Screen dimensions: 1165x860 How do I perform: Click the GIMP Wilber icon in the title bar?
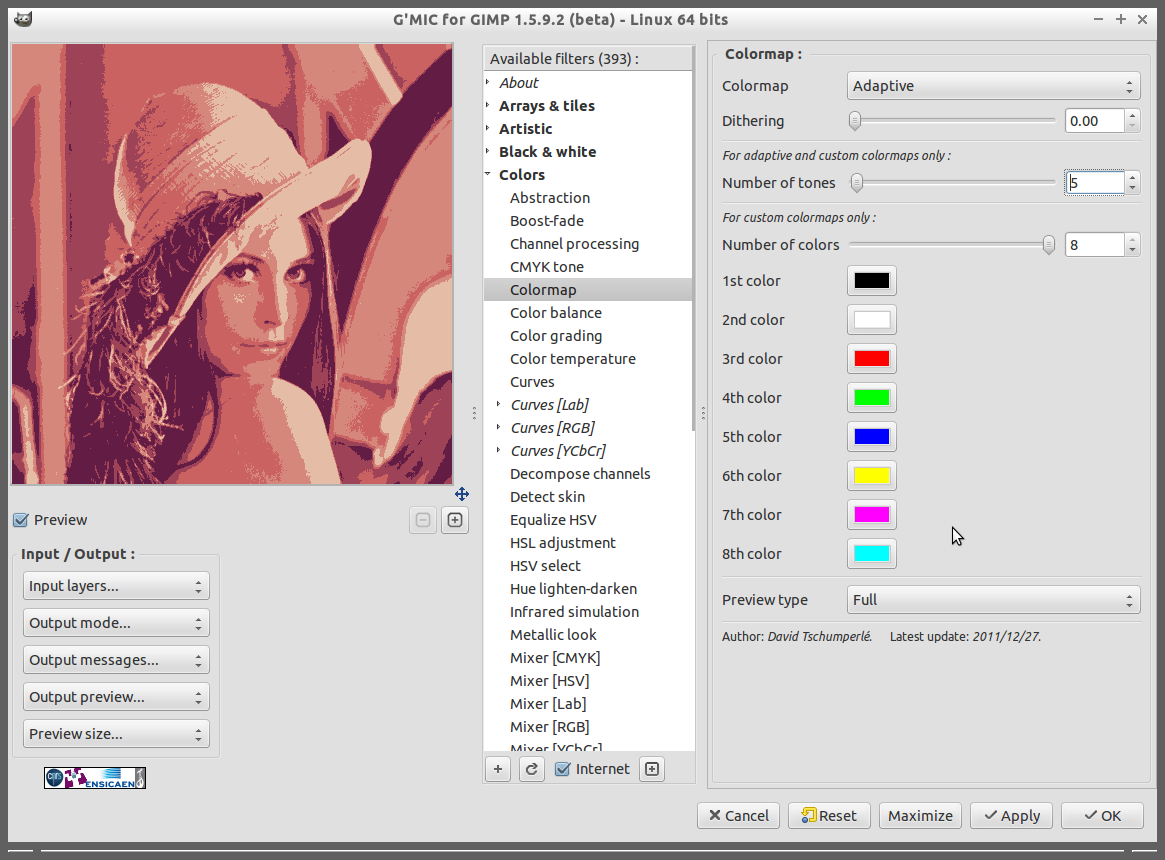click(x=23, y=19)
